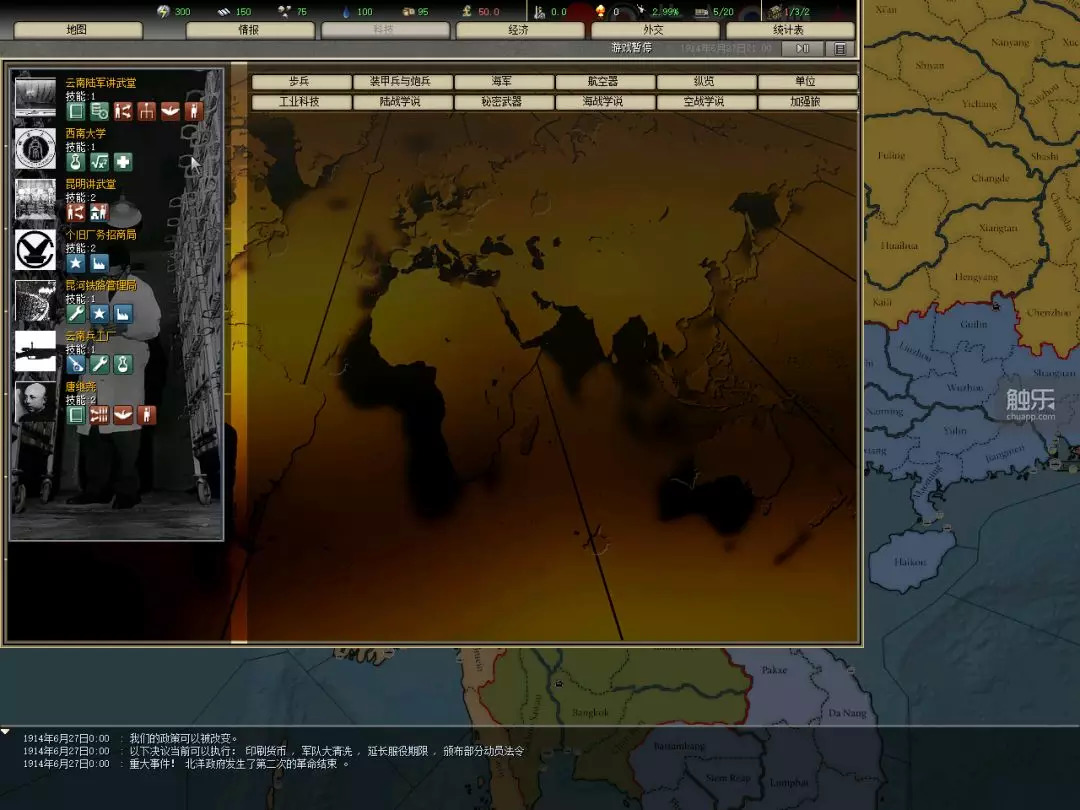The image size is (1080, 810).
Task: Click the wrench skill icon under 昆河铁路管理局
Action: (76, 313)
